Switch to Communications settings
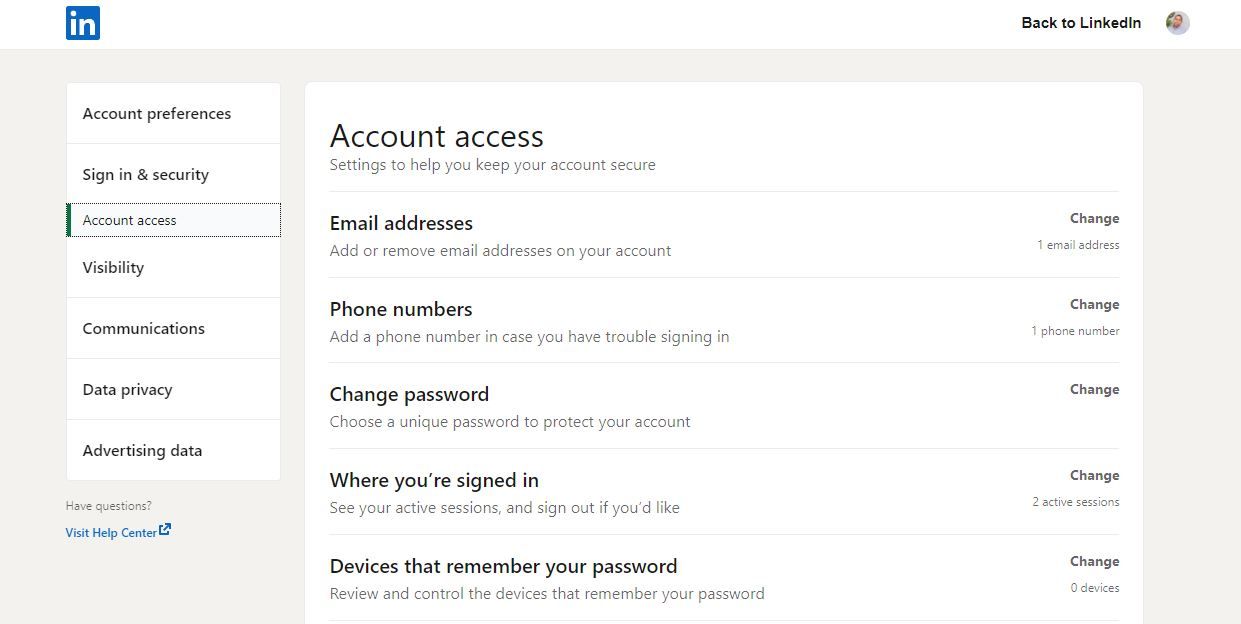Image resolution: width=1241 pixels, height=624 pixels. point(144,329)
